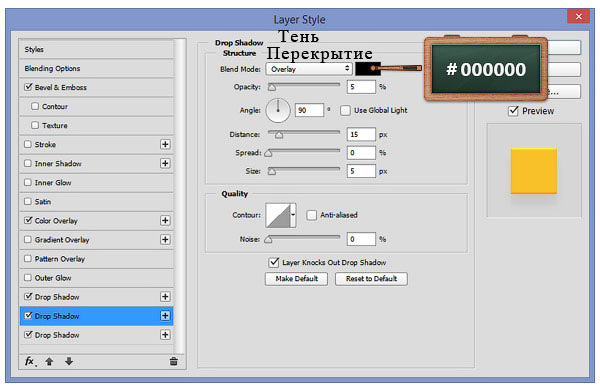The height and width of the screenshot is (390, 600).
Task: Close the Layer Style dialog
Action: pos(578,16)
